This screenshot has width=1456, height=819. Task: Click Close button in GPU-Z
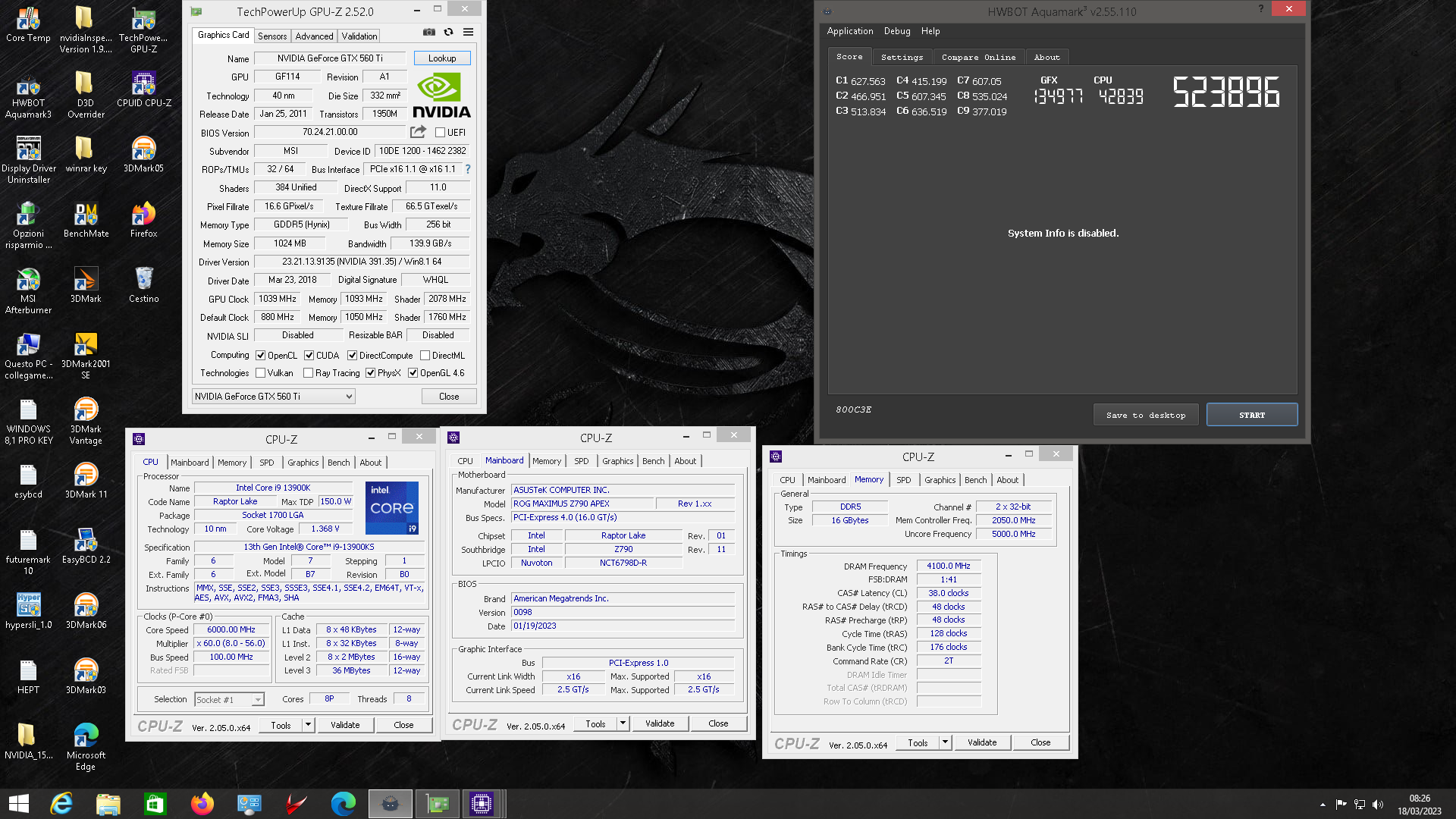point(449,396)
